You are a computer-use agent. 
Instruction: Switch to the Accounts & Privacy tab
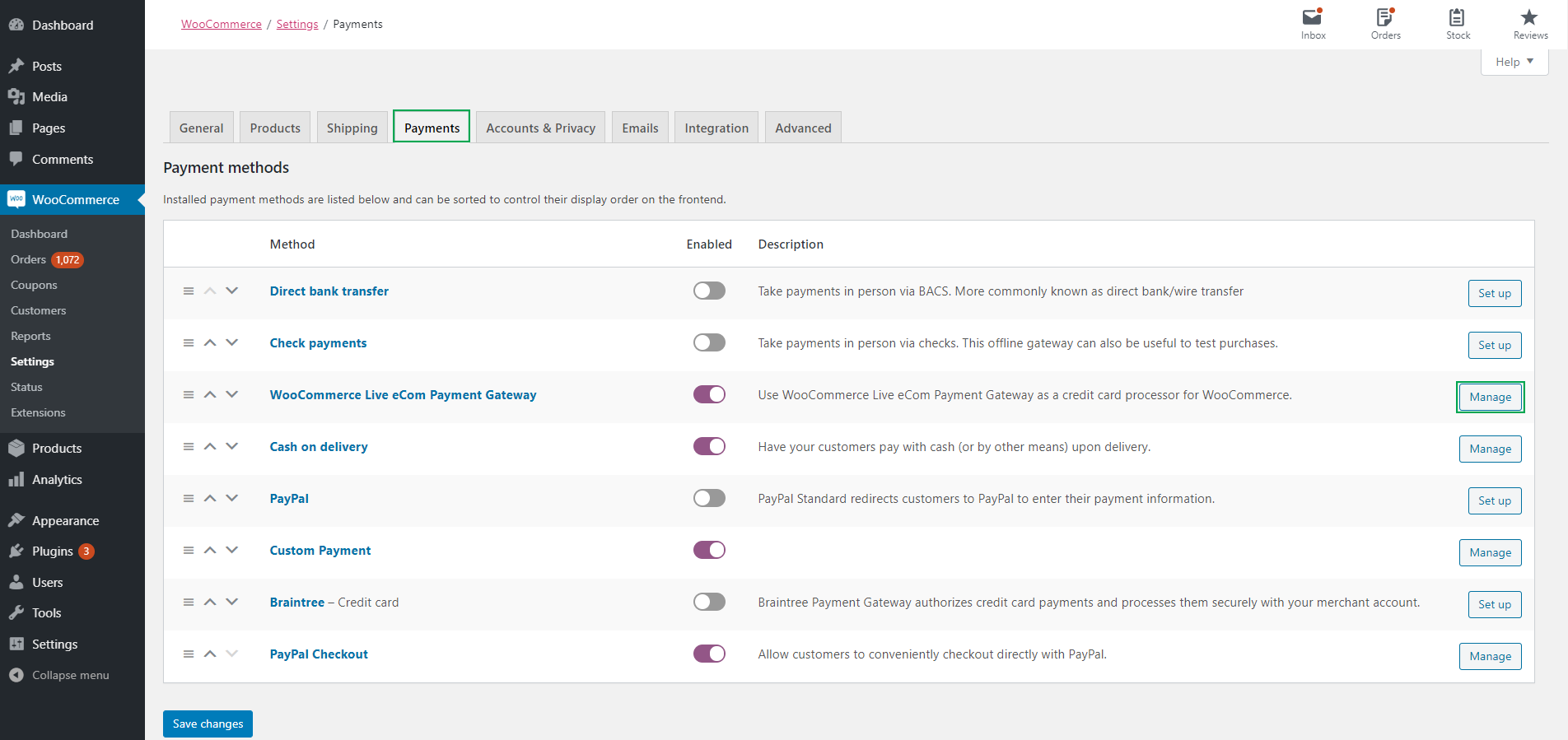[x=540, y=128]
